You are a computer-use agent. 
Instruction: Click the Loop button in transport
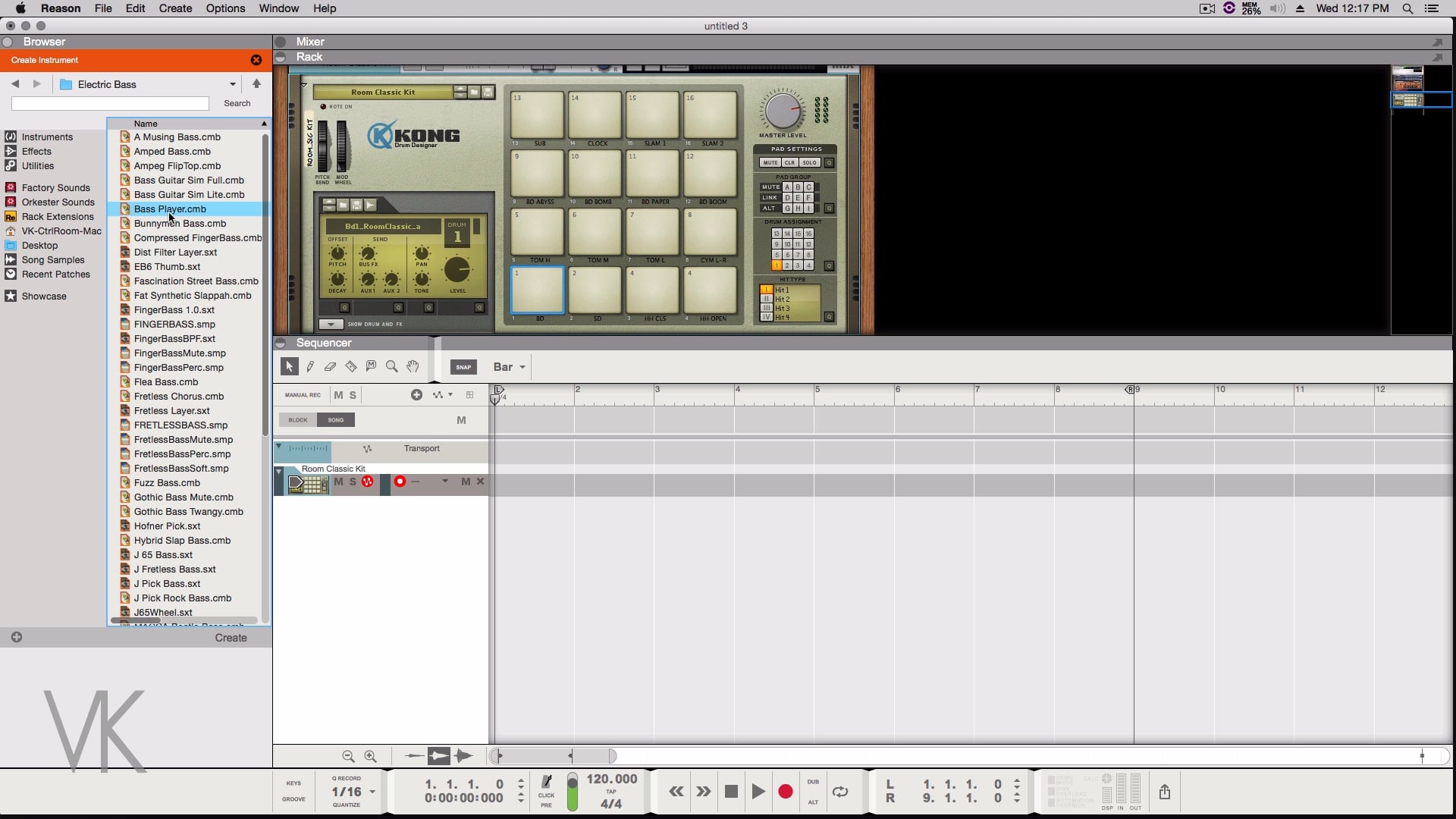point(840,792)
